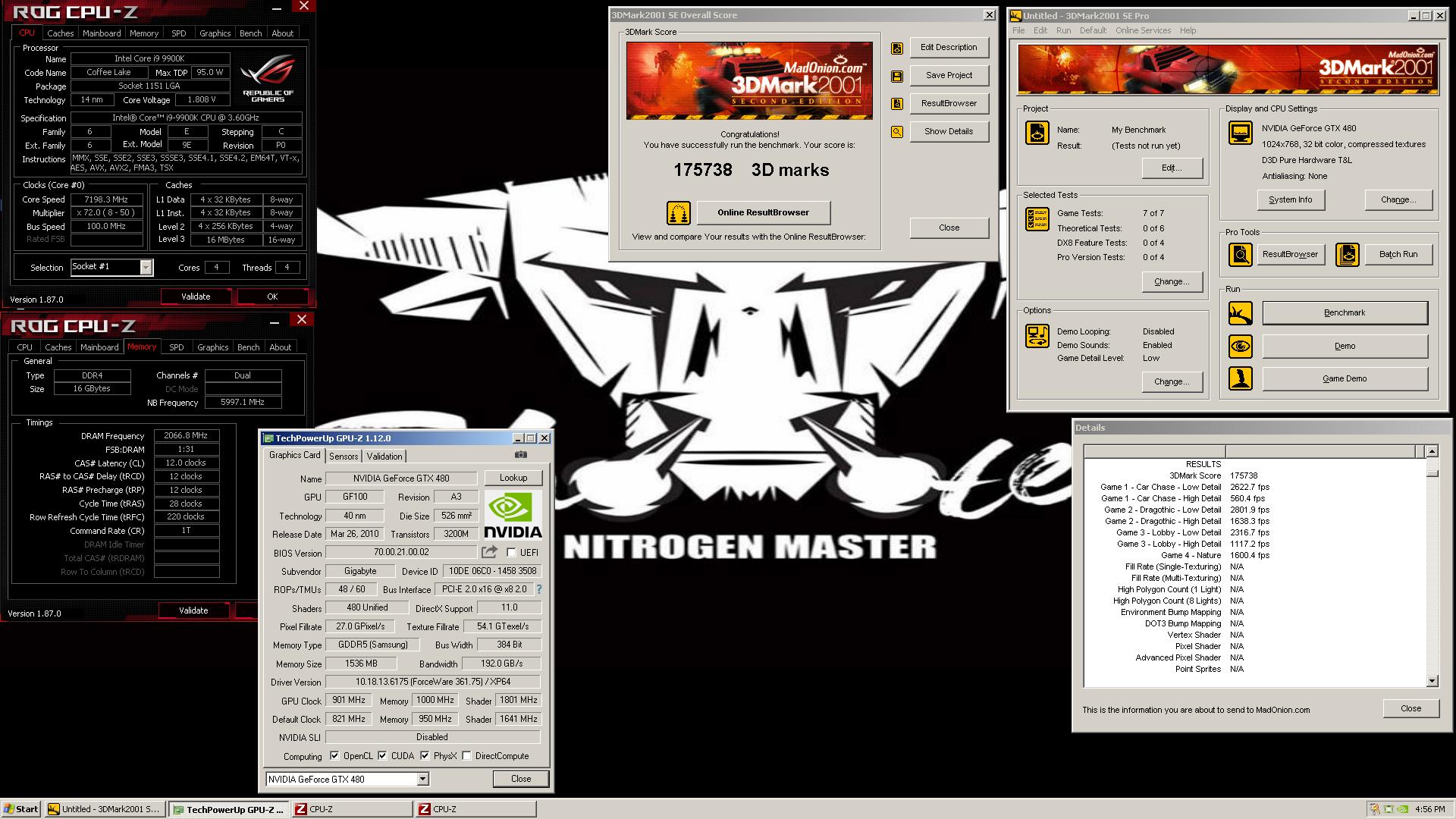Click the Batch Run icon
The width and height of the screenshot is (1456, 819).
1347,255
